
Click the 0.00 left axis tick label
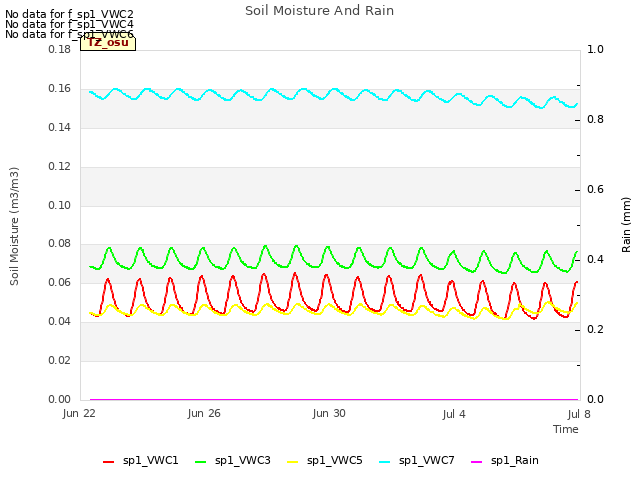[60, 399]
